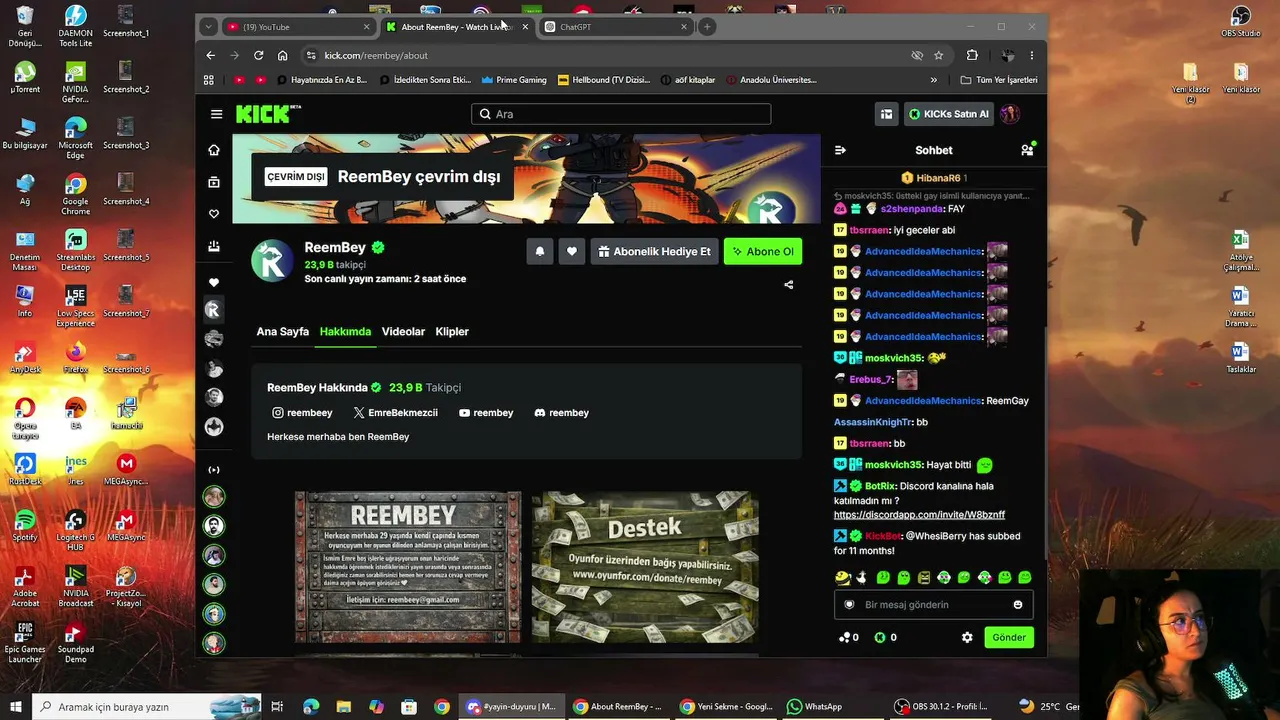Open site information icon in address bar
This screenshot has height=720, width=1280.
[311, 55]
